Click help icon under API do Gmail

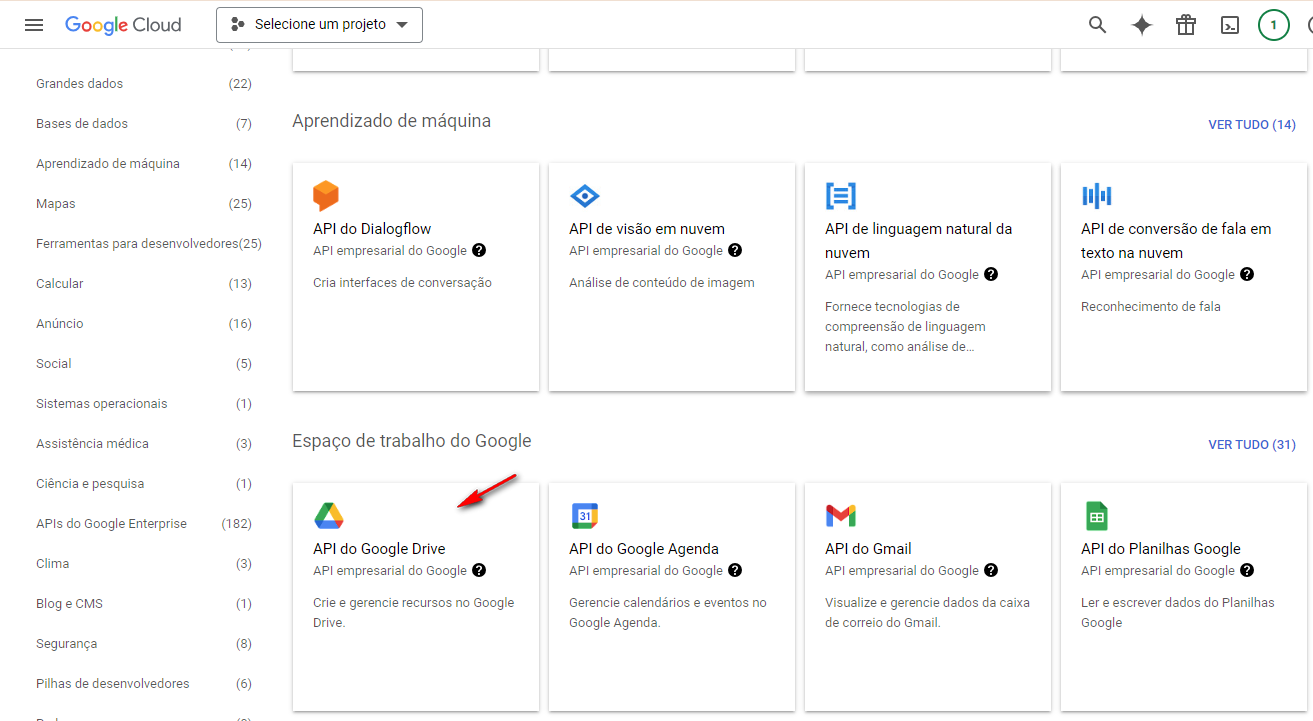pos(991,570)
